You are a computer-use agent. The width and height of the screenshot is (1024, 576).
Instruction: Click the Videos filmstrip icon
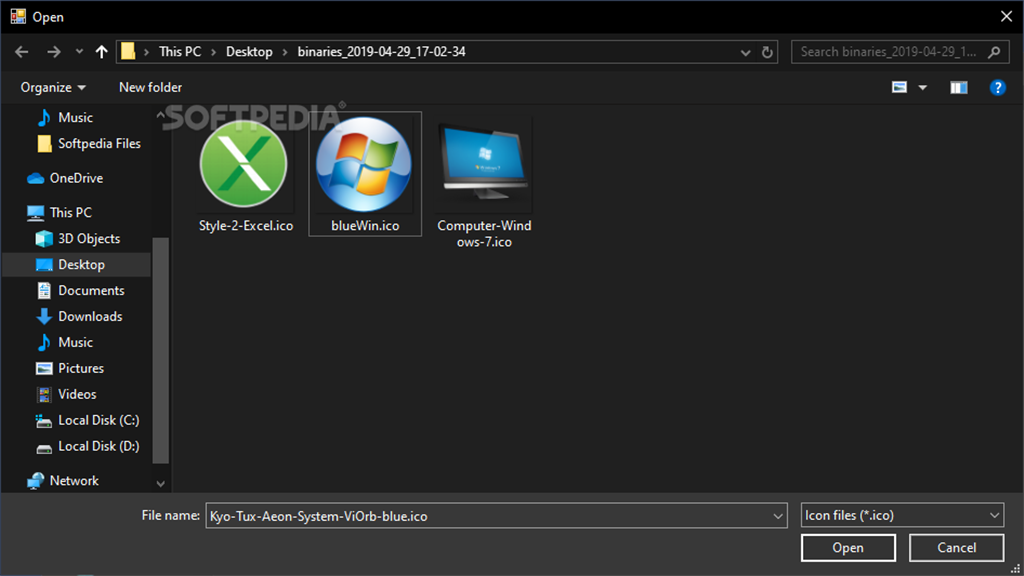[x=44, y=395]
